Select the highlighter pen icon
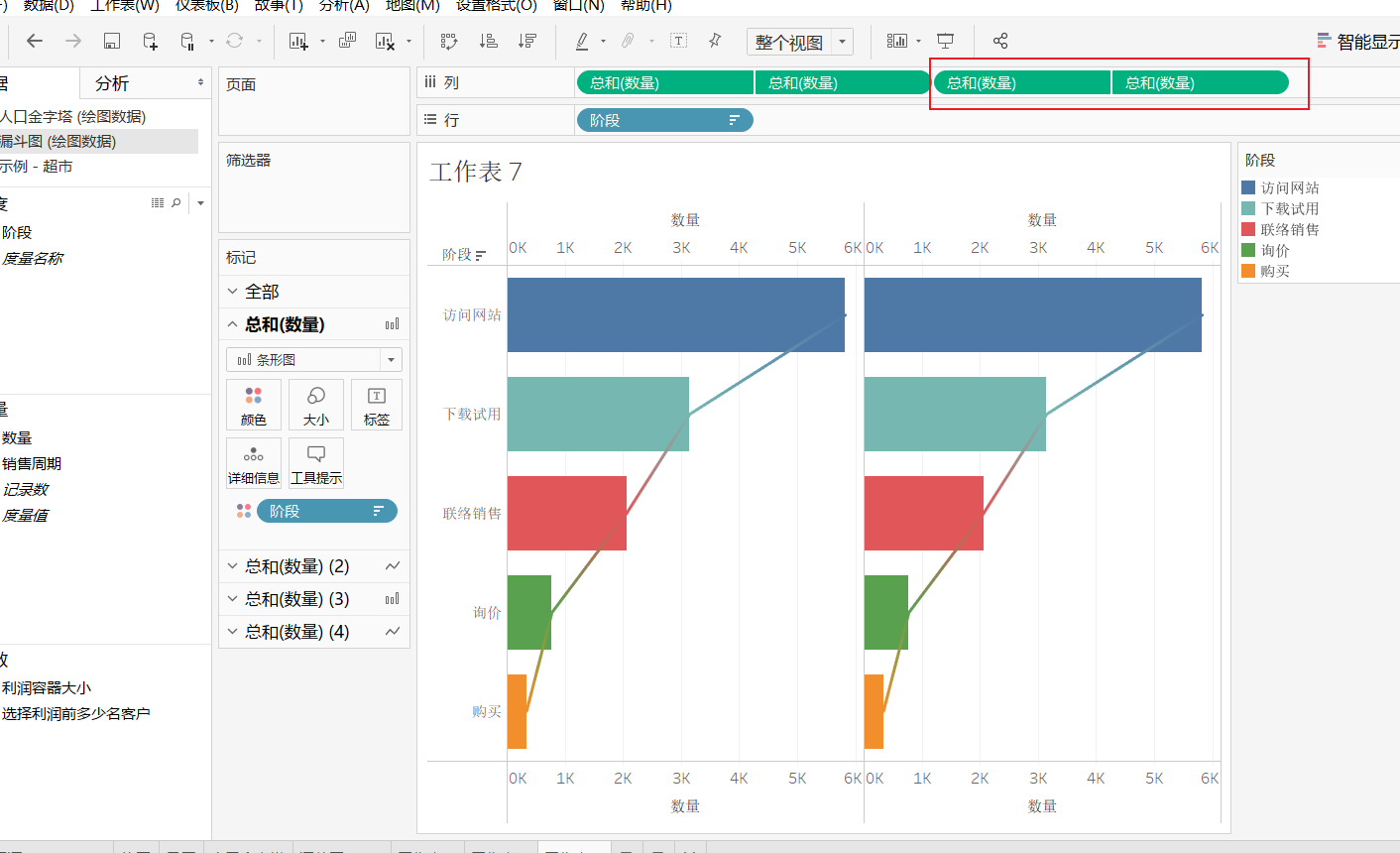The height and width of the screenshot is (853, 1400). [x=582, y=41]
